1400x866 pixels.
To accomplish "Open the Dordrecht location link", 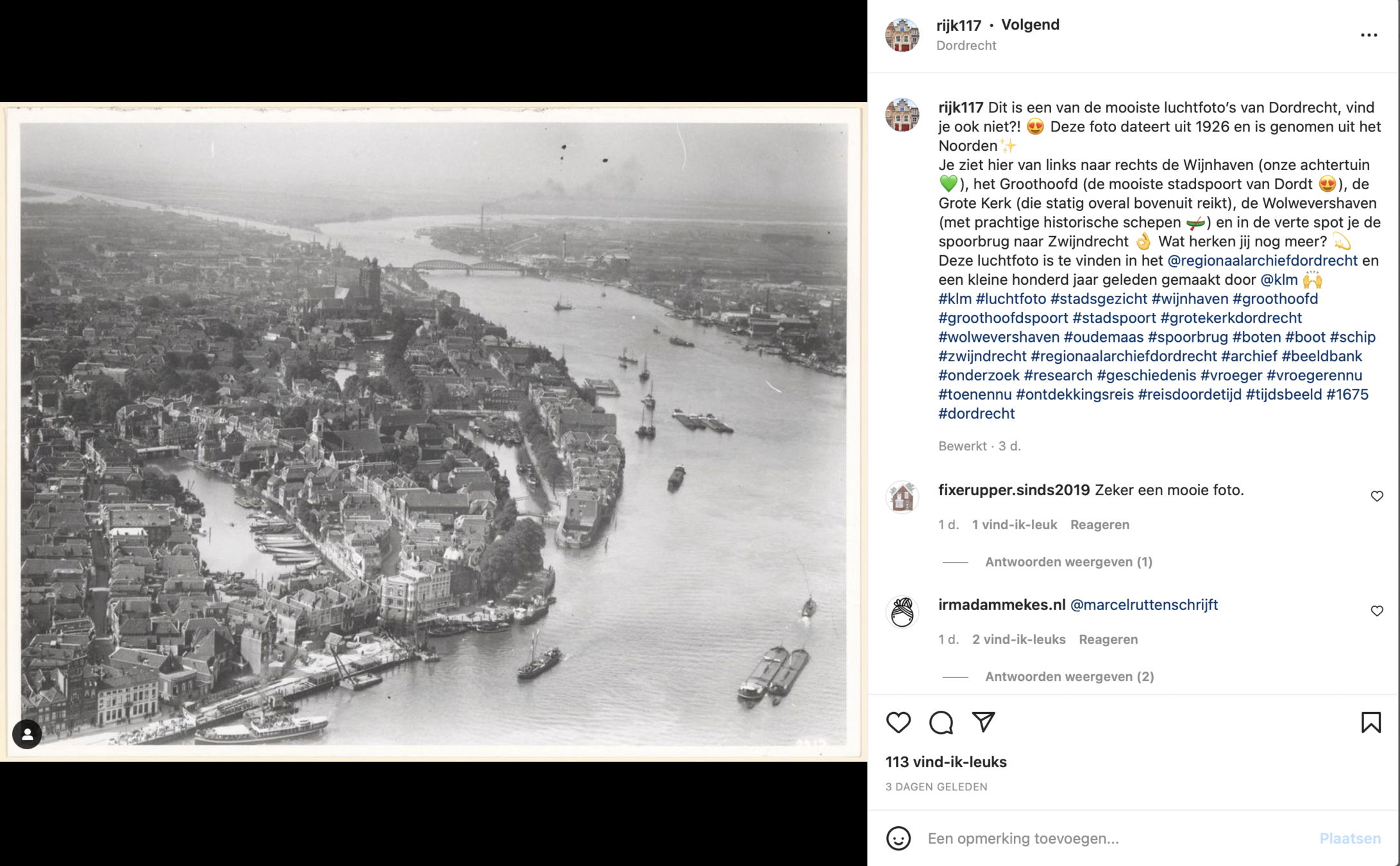I will 966,46.
